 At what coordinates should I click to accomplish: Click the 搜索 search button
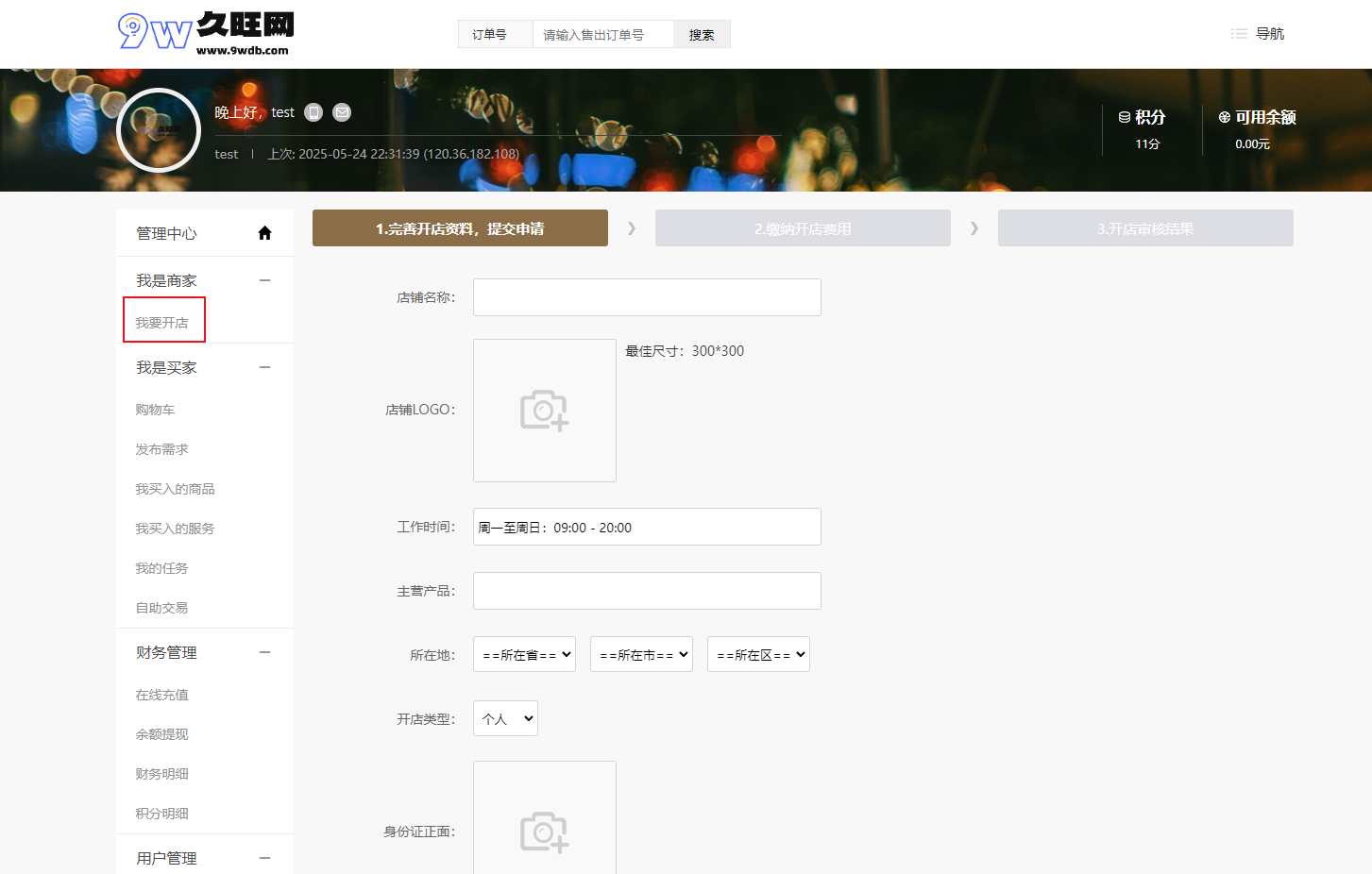coord(702,34)
